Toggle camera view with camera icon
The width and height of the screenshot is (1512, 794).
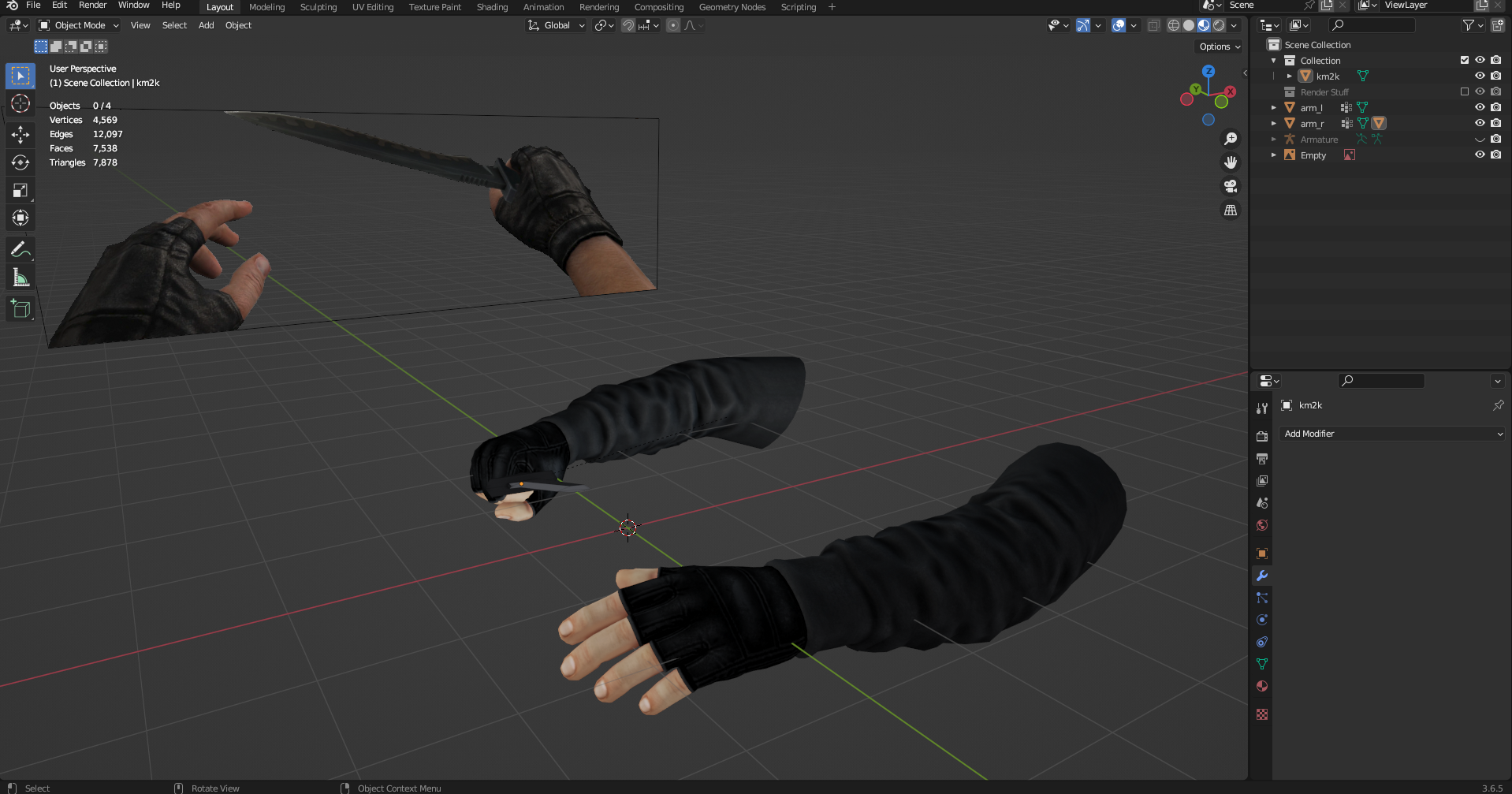click(1230, 186)
